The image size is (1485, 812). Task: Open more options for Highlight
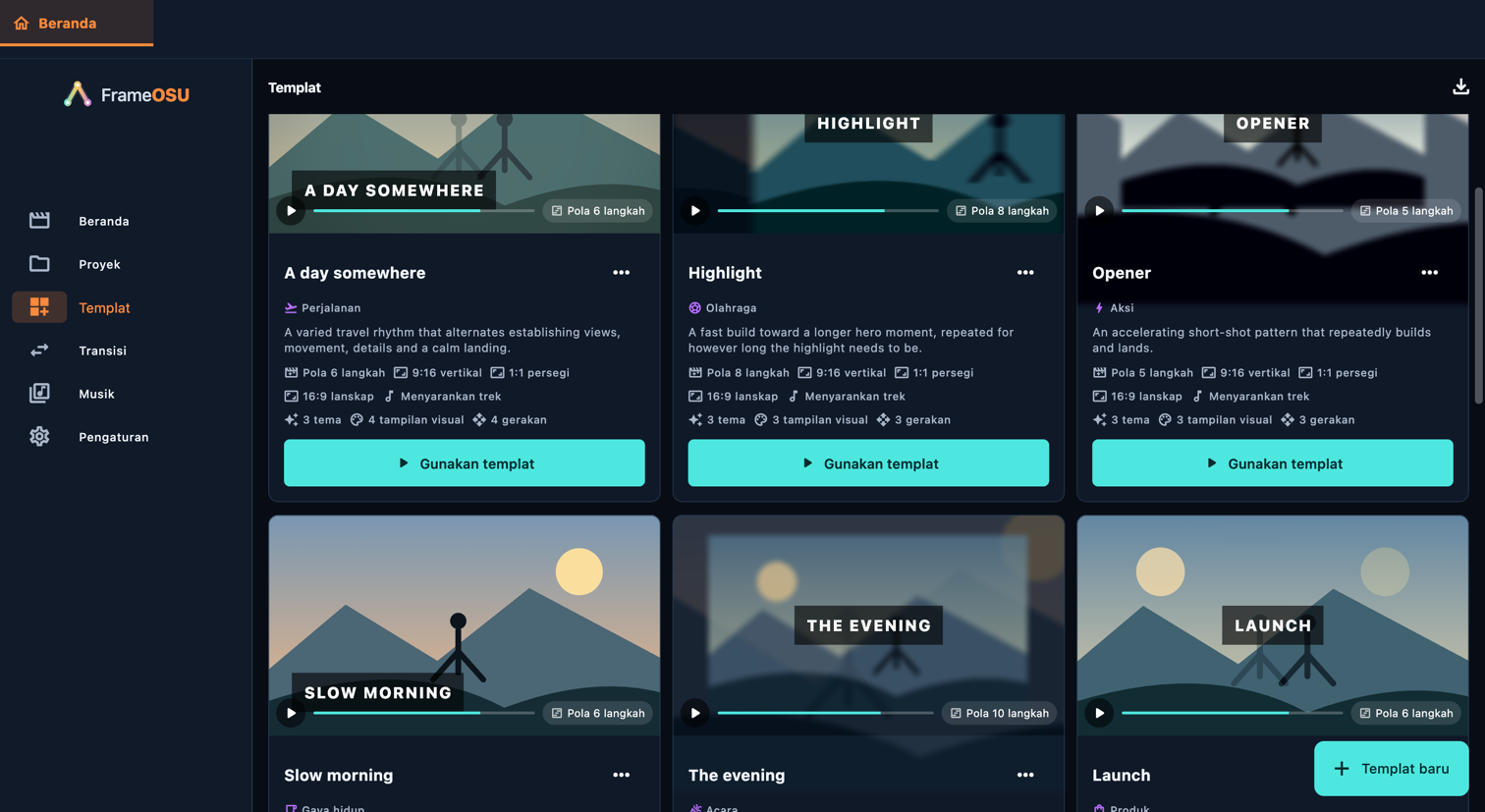[1025, 273]
